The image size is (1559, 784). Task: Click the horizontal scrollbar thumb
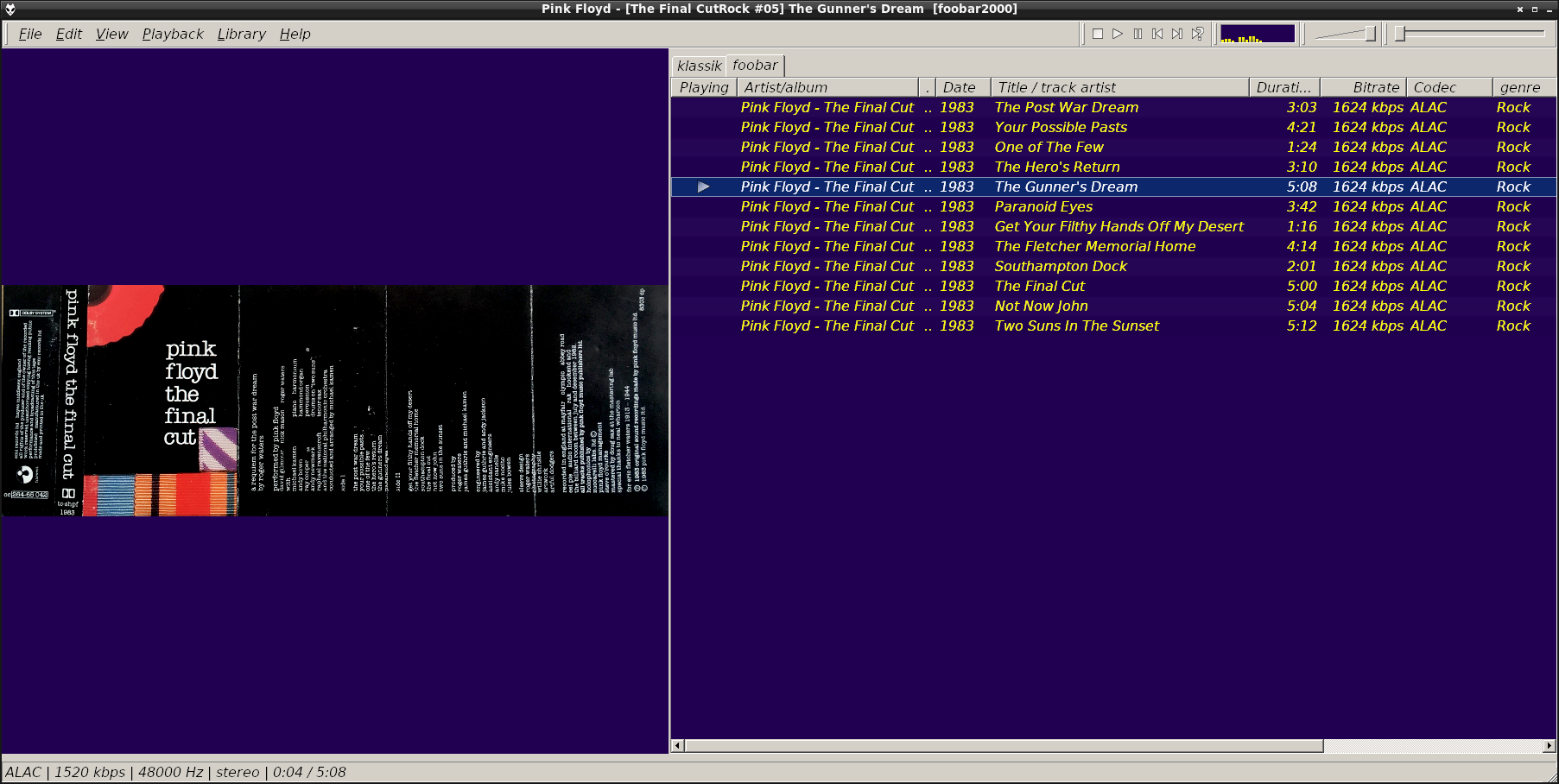click(1004, 746)
